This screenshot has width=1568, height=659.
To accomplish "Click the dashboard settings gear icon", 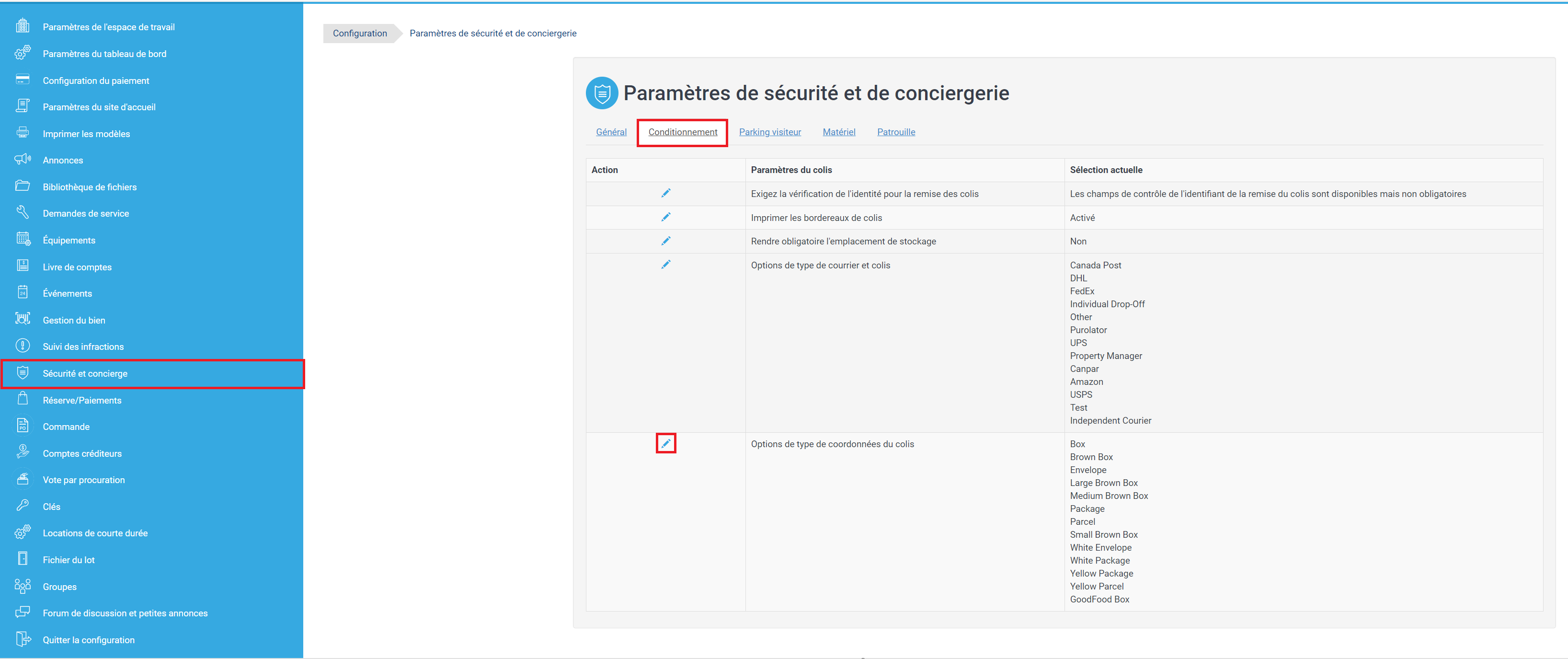I will point(23,53).
